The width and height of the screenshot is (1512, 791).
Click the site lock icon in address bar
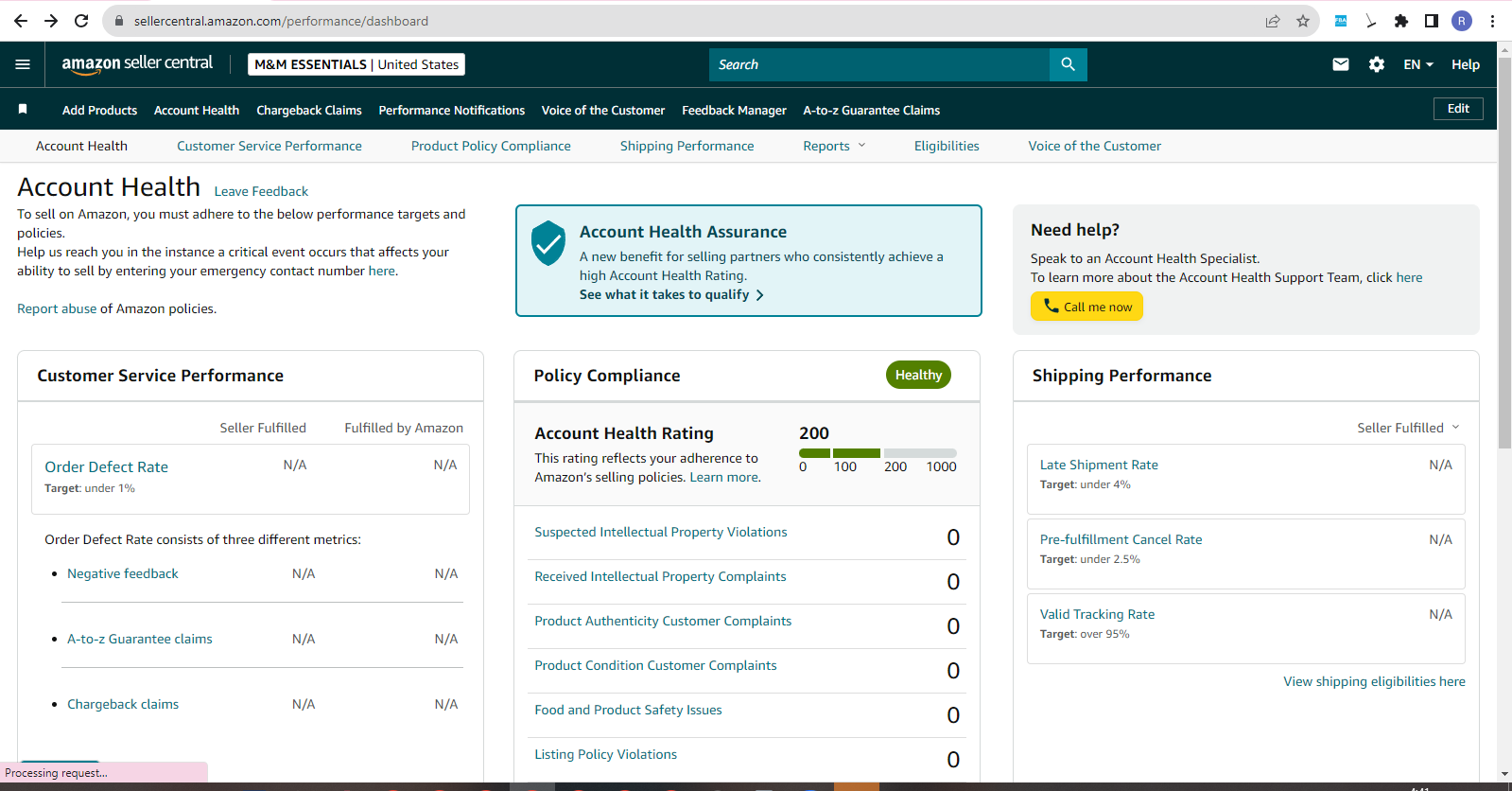point(118,21)
